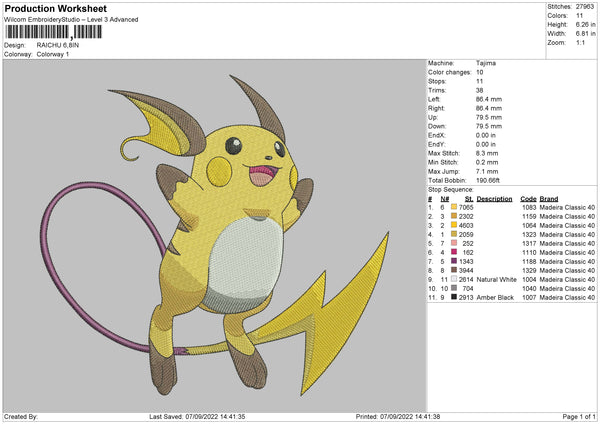
Task: Click thread code '1004'
Action: (x=529, y=279)
